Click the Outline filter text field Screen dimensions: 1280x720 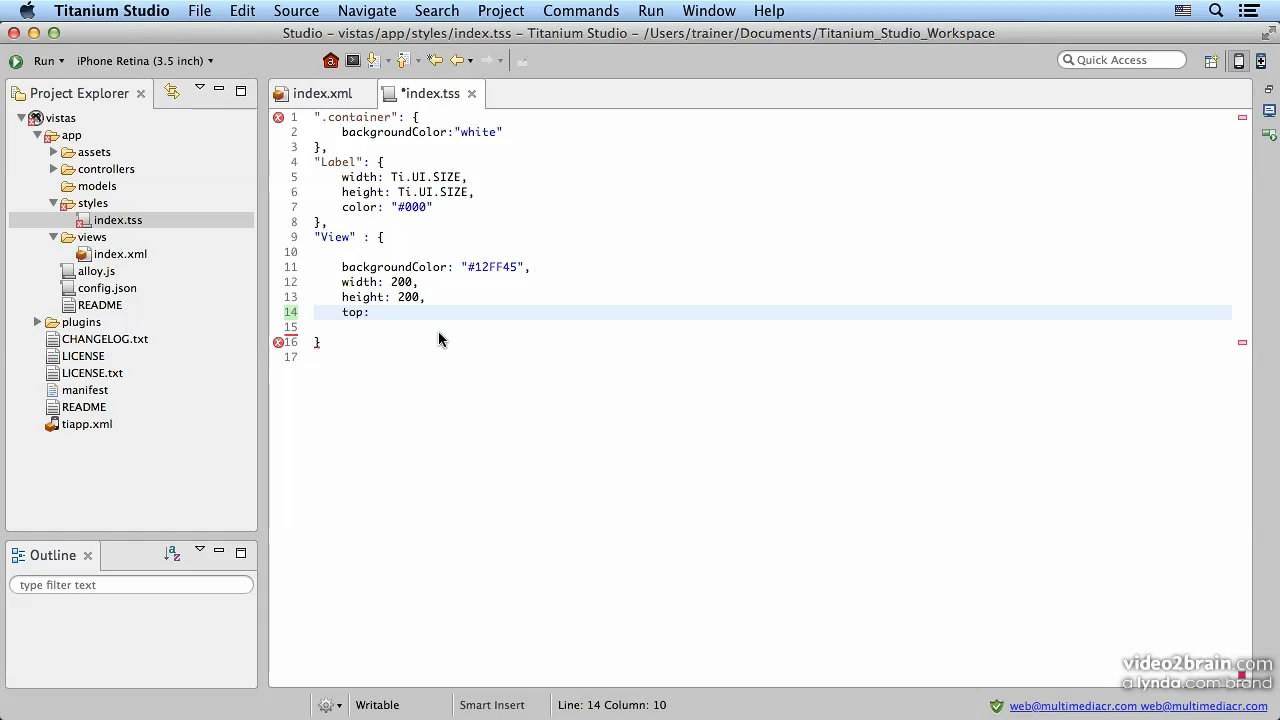[131, 585]
